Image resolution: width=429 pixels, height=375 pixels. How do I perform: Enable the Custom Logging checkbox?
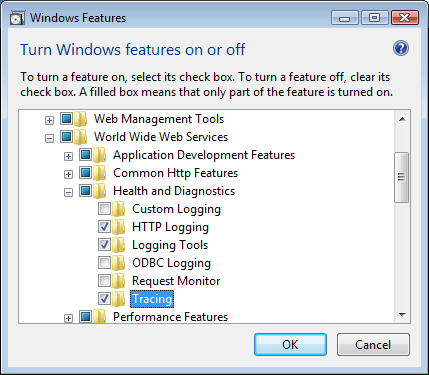104,209
